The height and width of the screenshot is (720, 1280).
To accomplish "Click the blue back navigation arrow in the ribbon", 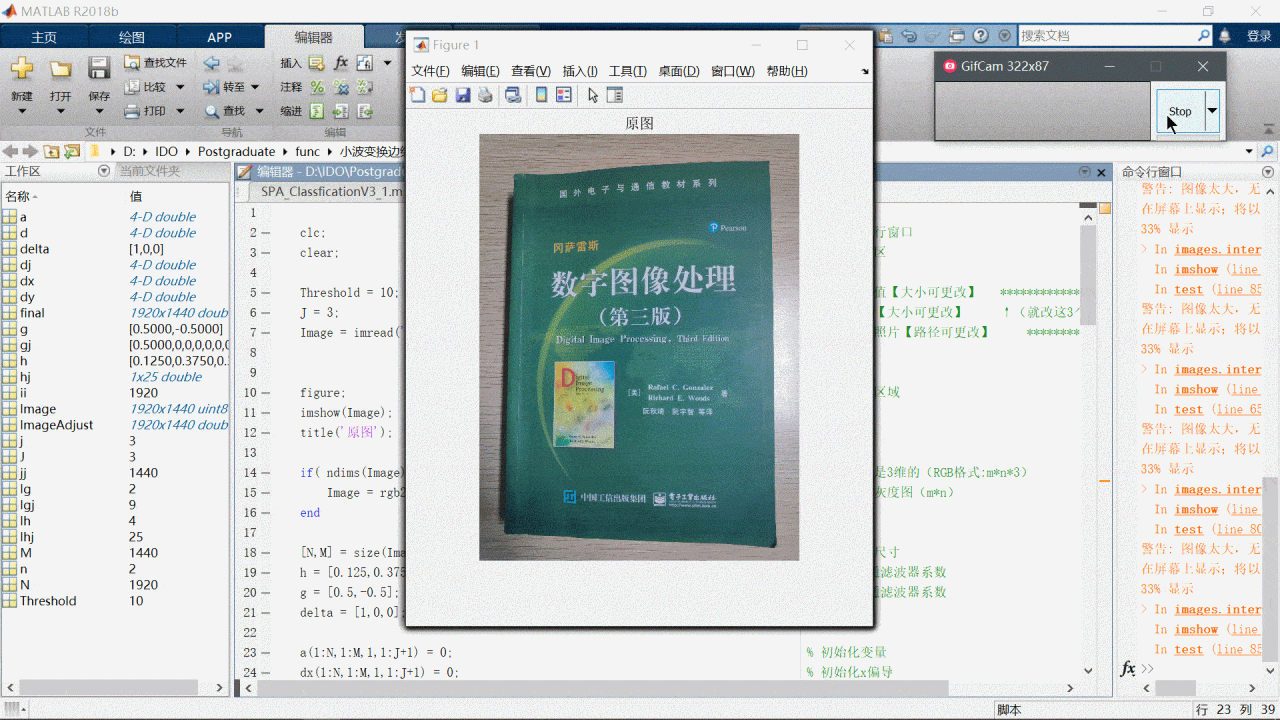I will (211, 62).
